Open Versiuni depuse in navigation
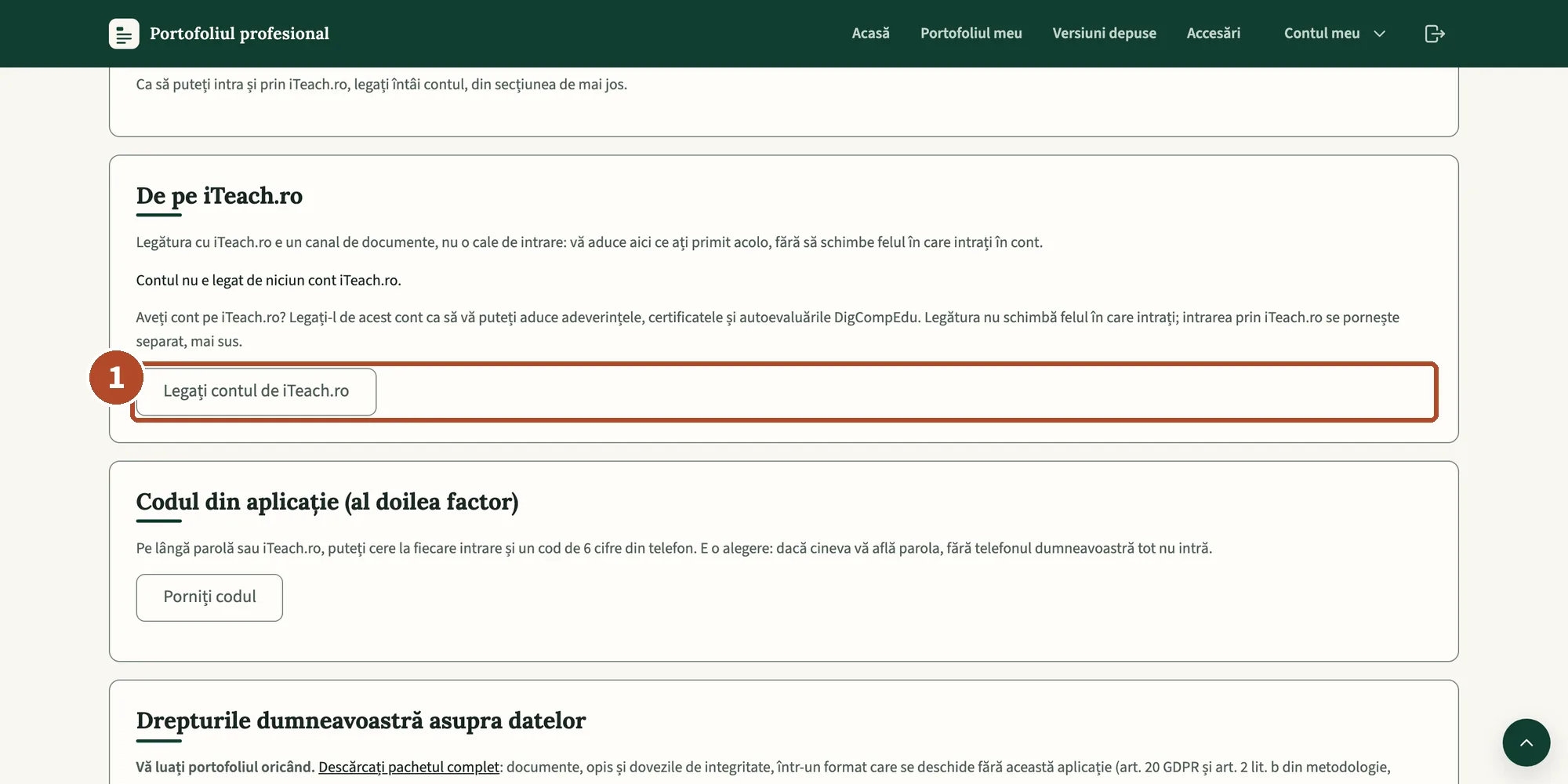The width and height of the screenshot is (1568, 784). tap(1105, 33)
